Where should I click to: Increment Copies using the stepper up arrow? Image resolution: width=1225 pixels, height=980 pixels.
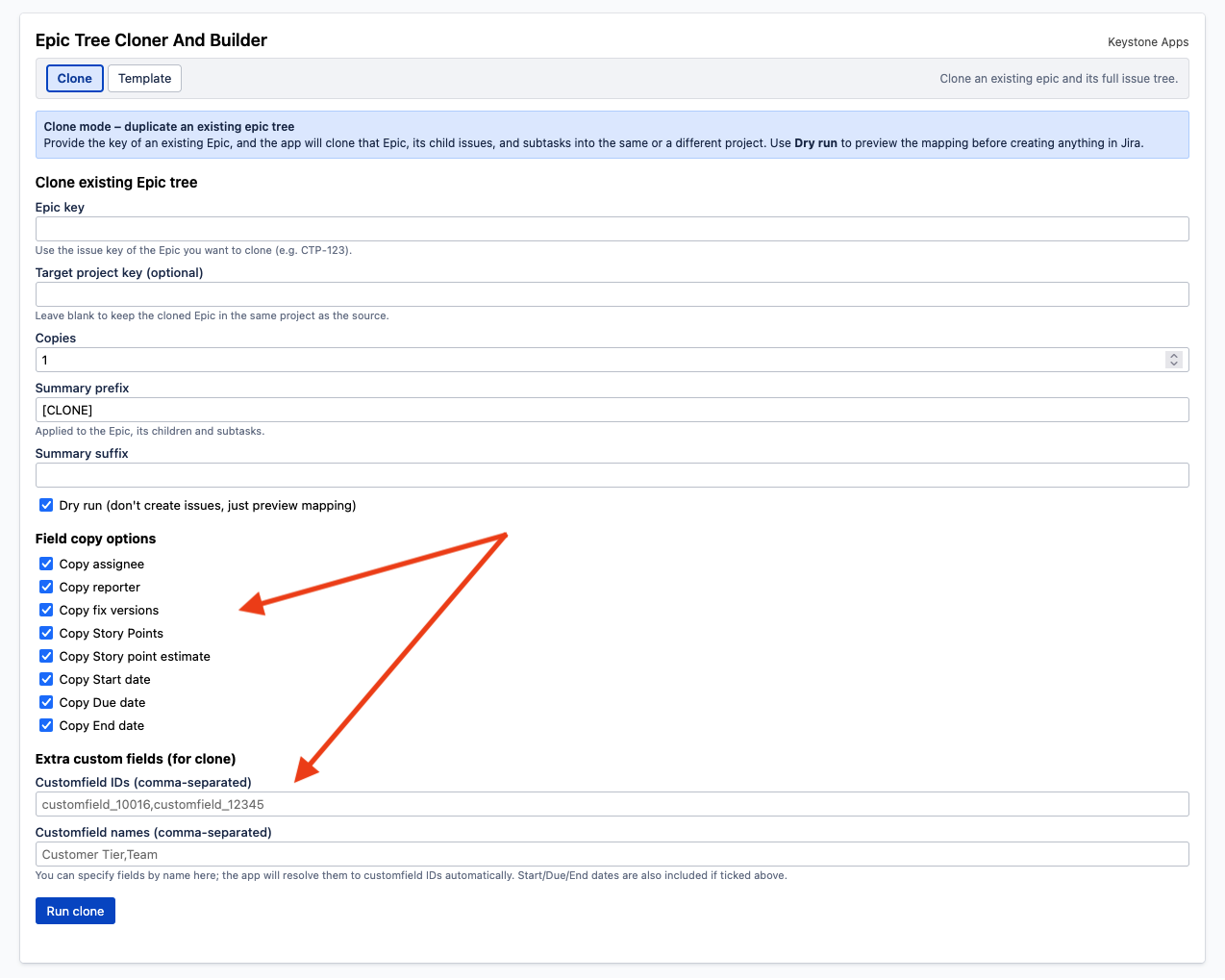[x=1174, y=355]
